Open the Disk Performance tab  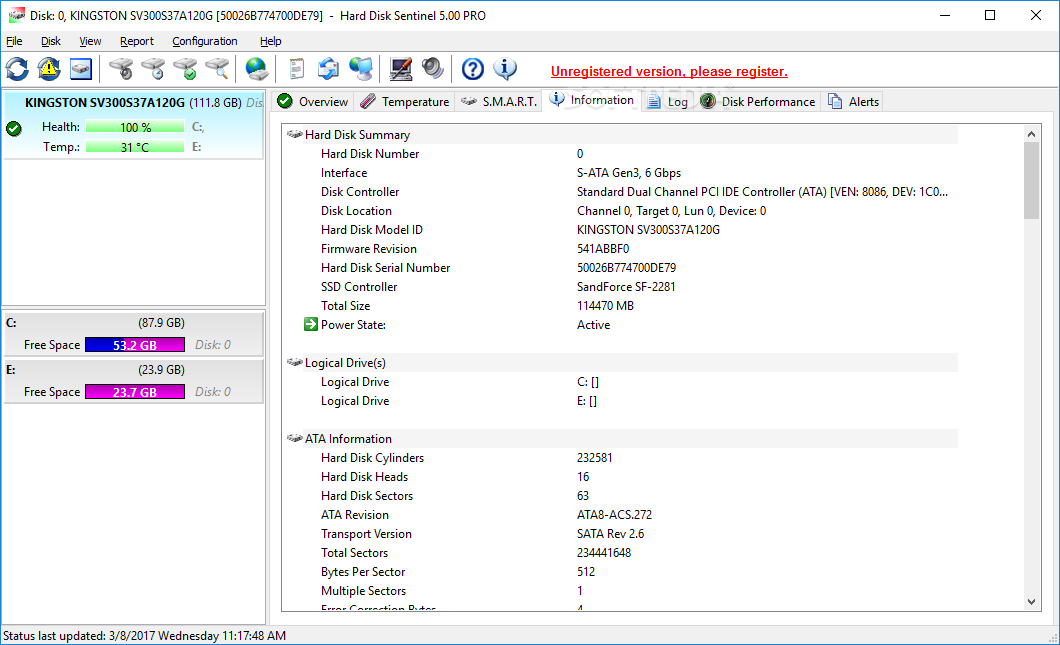pyautogui.click(x=757, y=101)
